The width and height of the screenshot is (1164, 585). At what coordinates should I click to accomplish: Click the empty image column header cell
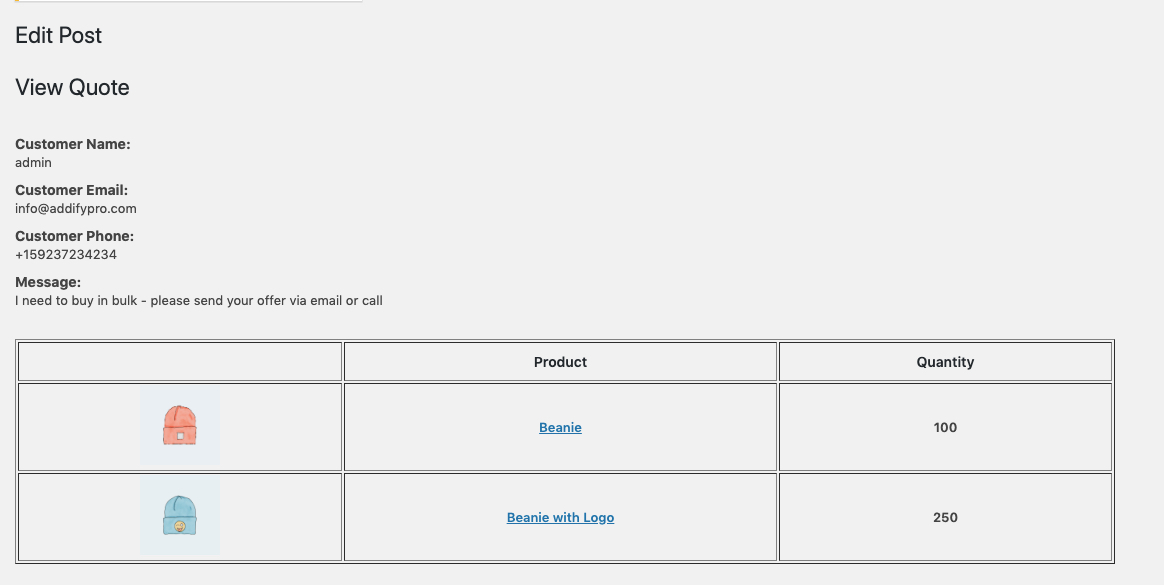pyautogui.click(x=180, y=362)
